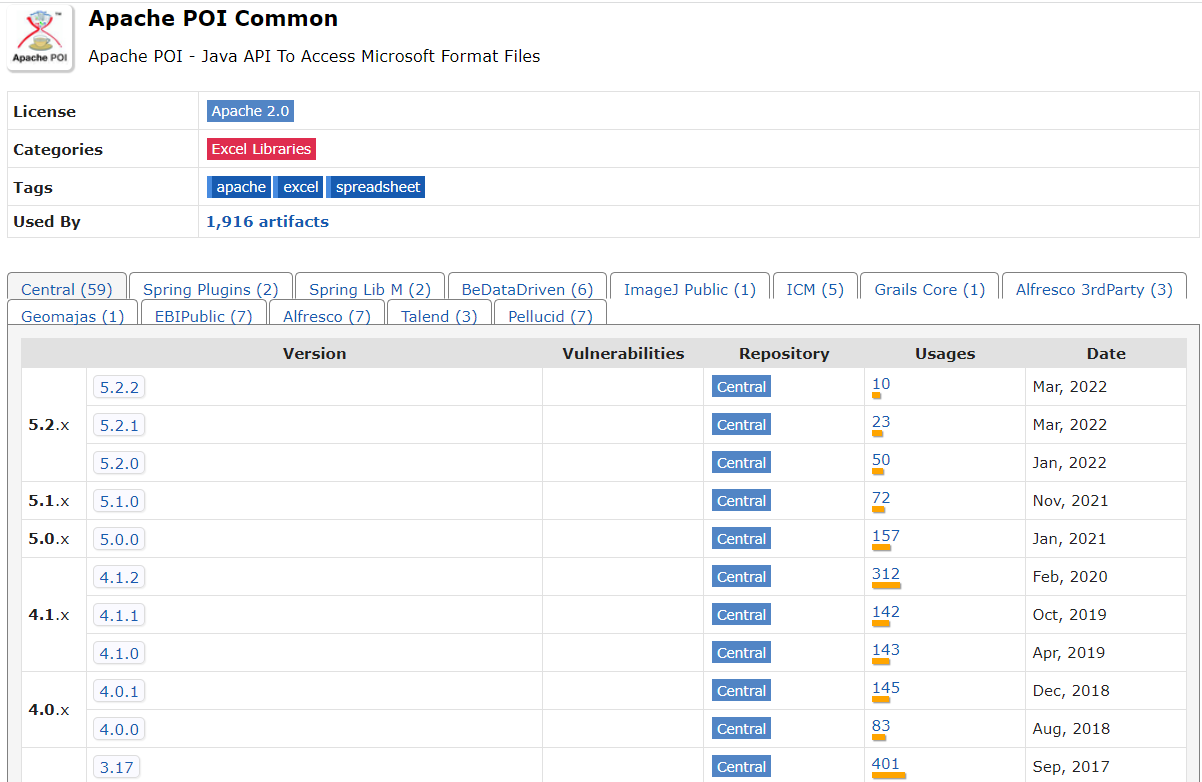Click Central repository badge for 3.17
1202x782 pixels.
(741, 767)
